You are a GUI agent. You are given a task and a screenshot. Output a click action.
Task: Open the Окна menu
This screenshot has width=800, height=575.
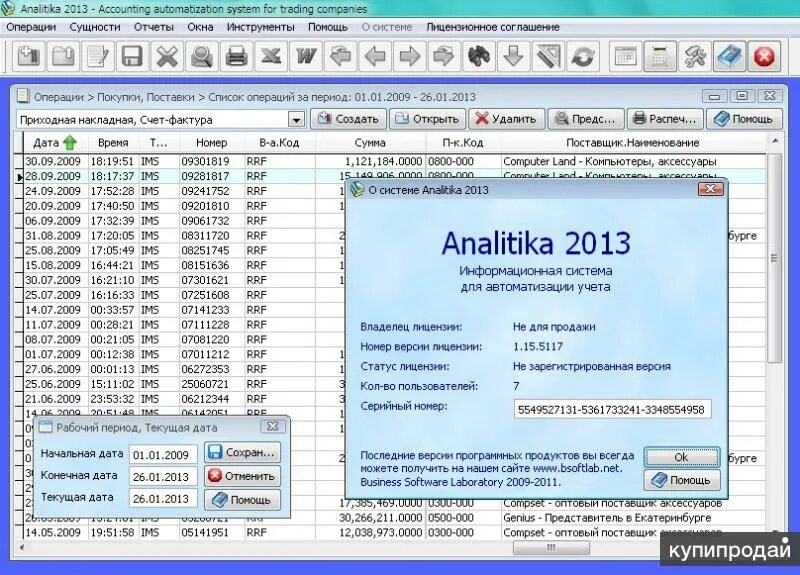click(x=200, y=27)
